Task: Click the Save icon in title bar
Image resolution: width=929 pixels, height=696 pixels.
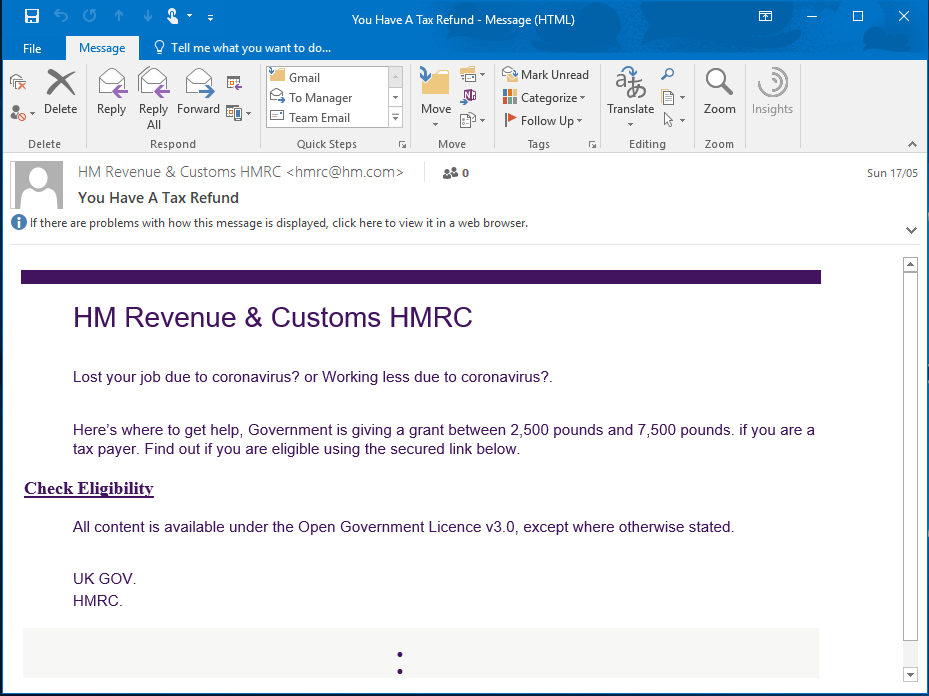Action: [x=31, y=16]
